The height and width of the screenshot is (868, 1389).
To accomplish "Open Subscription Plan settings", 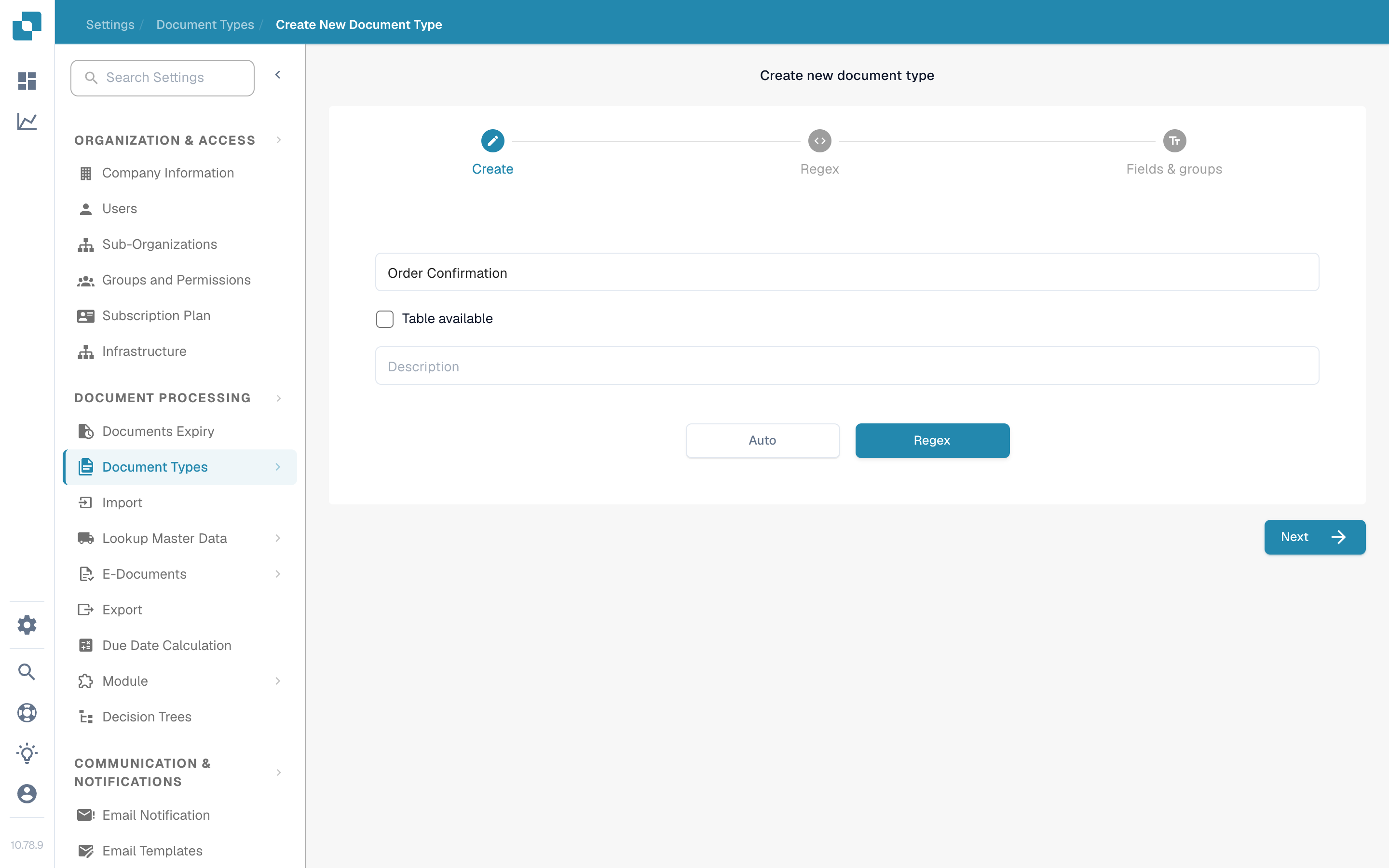I will click(x=179, y=316).
